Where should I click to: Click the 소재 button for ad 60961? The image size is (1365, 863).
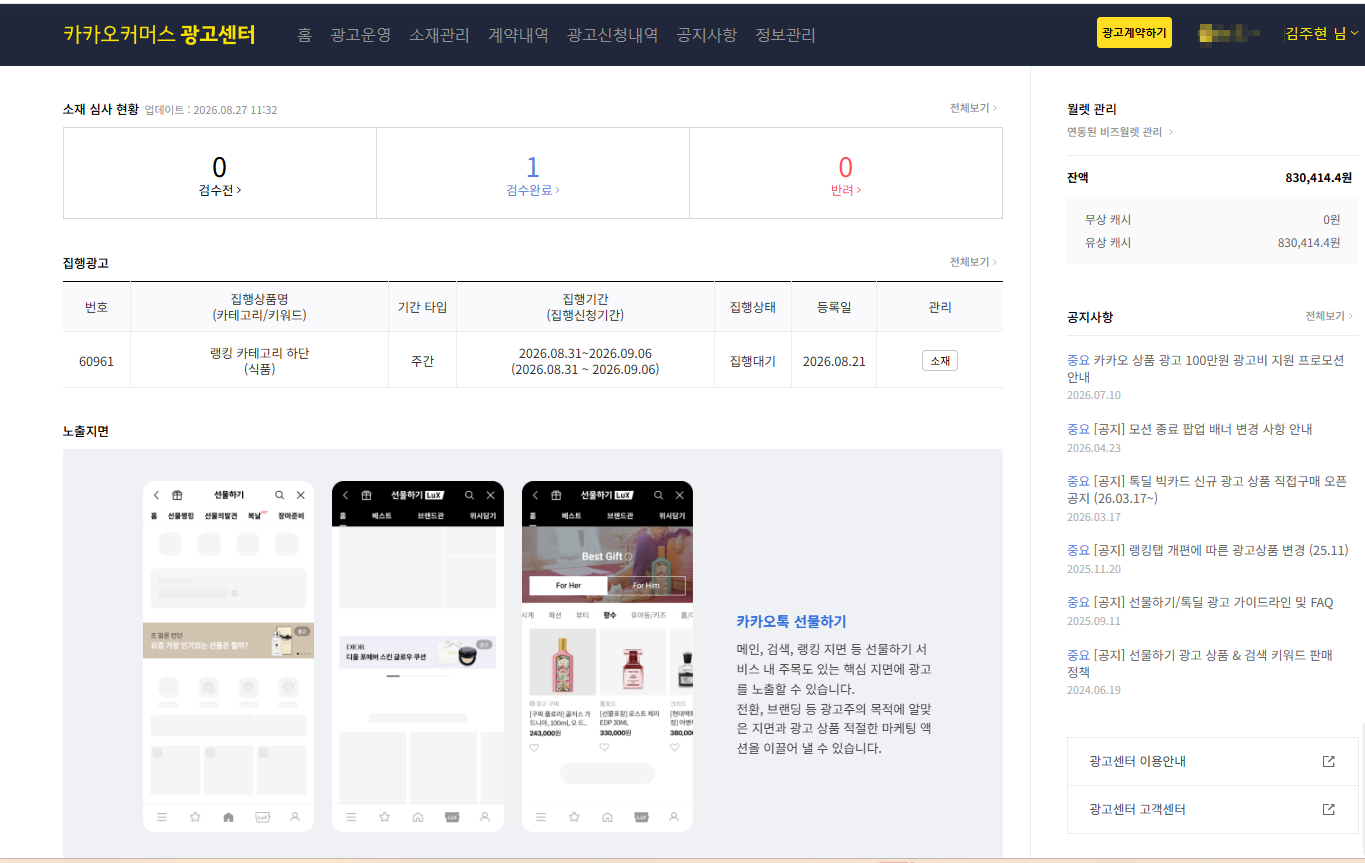(x=940, y=361)
